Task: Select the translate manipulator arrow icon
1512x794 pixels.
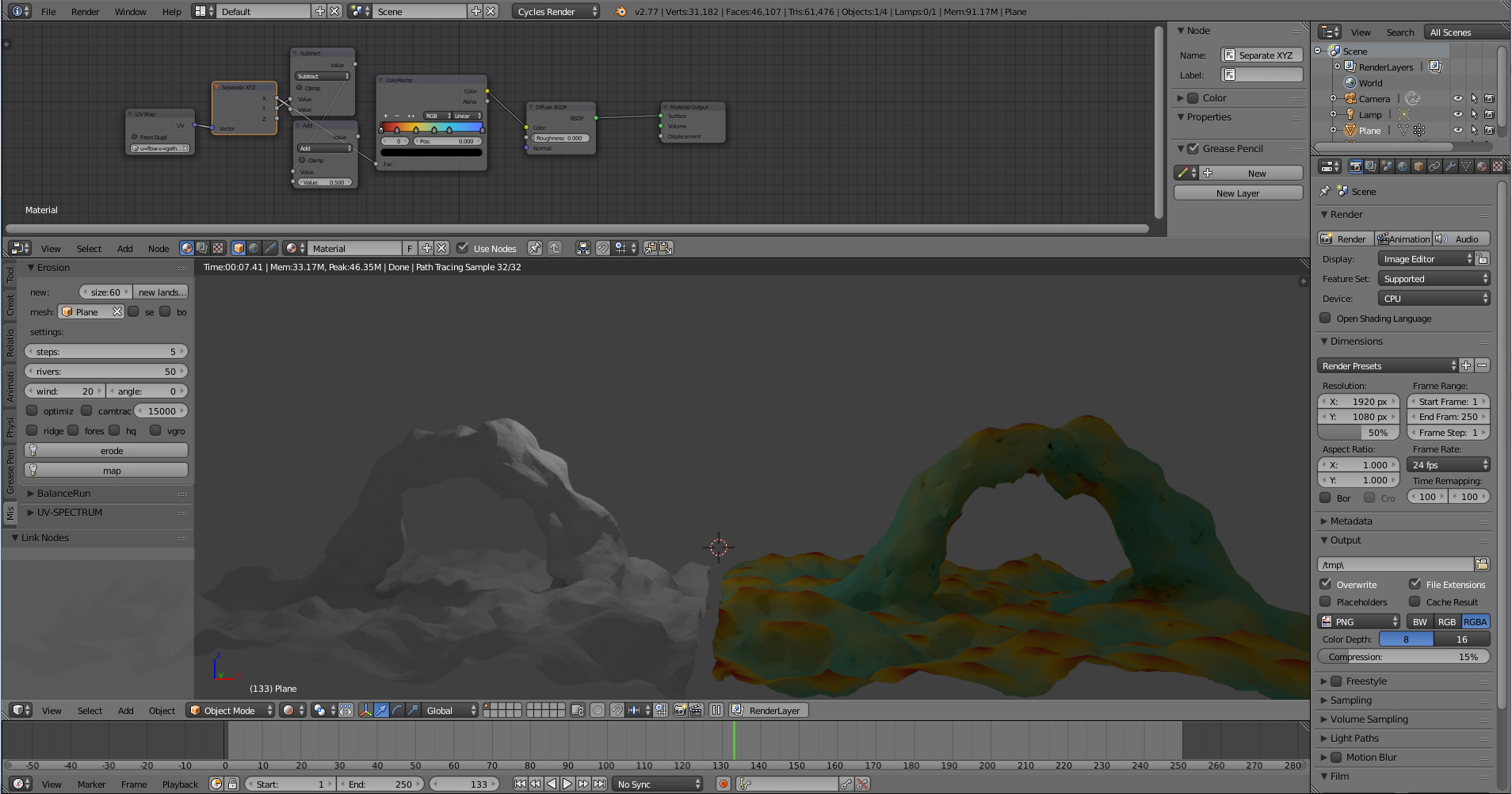Action: (381, 711)
